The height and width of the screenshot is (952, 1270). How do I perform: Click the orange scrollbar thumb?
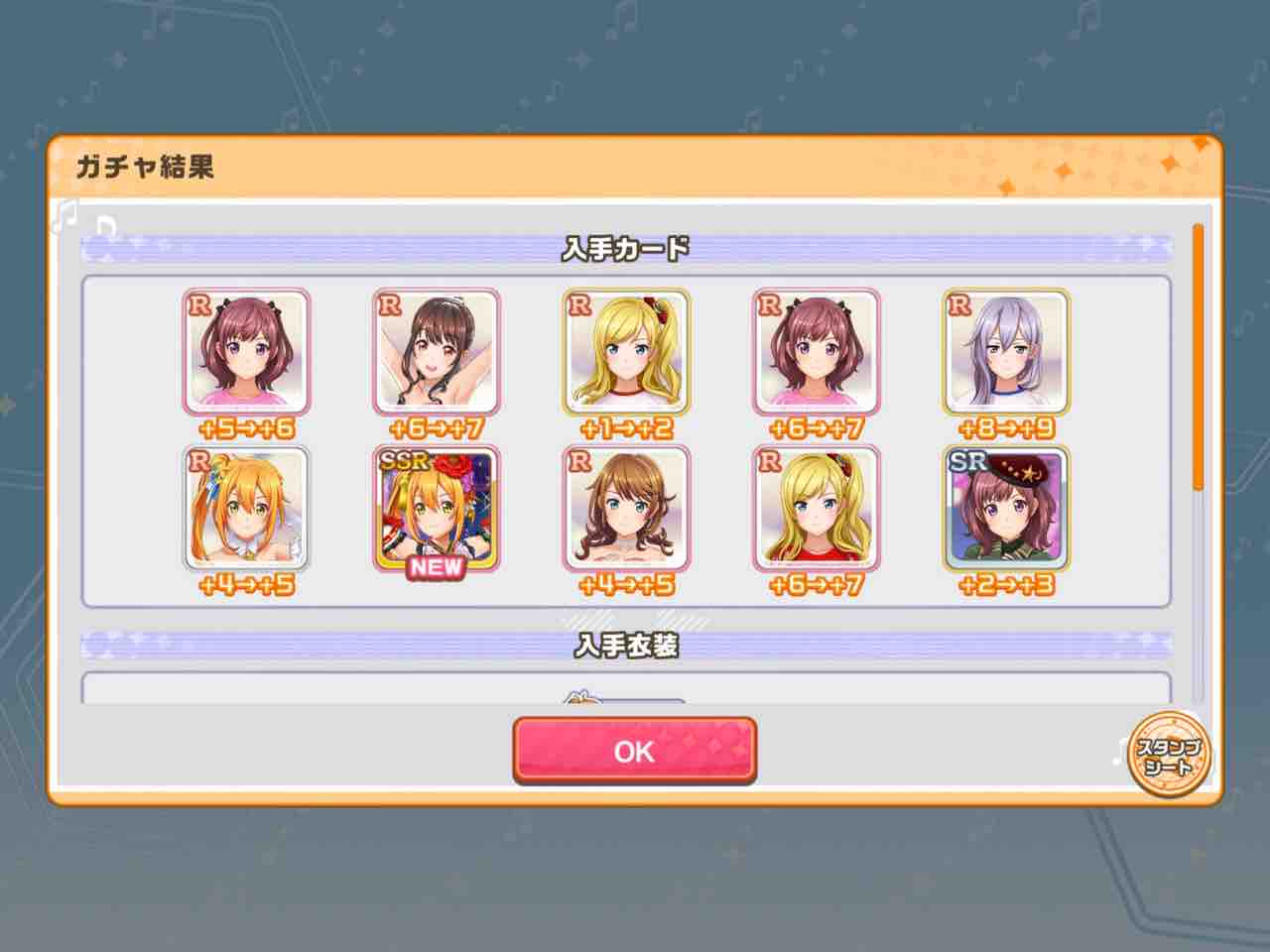[x=1198, y=357]
